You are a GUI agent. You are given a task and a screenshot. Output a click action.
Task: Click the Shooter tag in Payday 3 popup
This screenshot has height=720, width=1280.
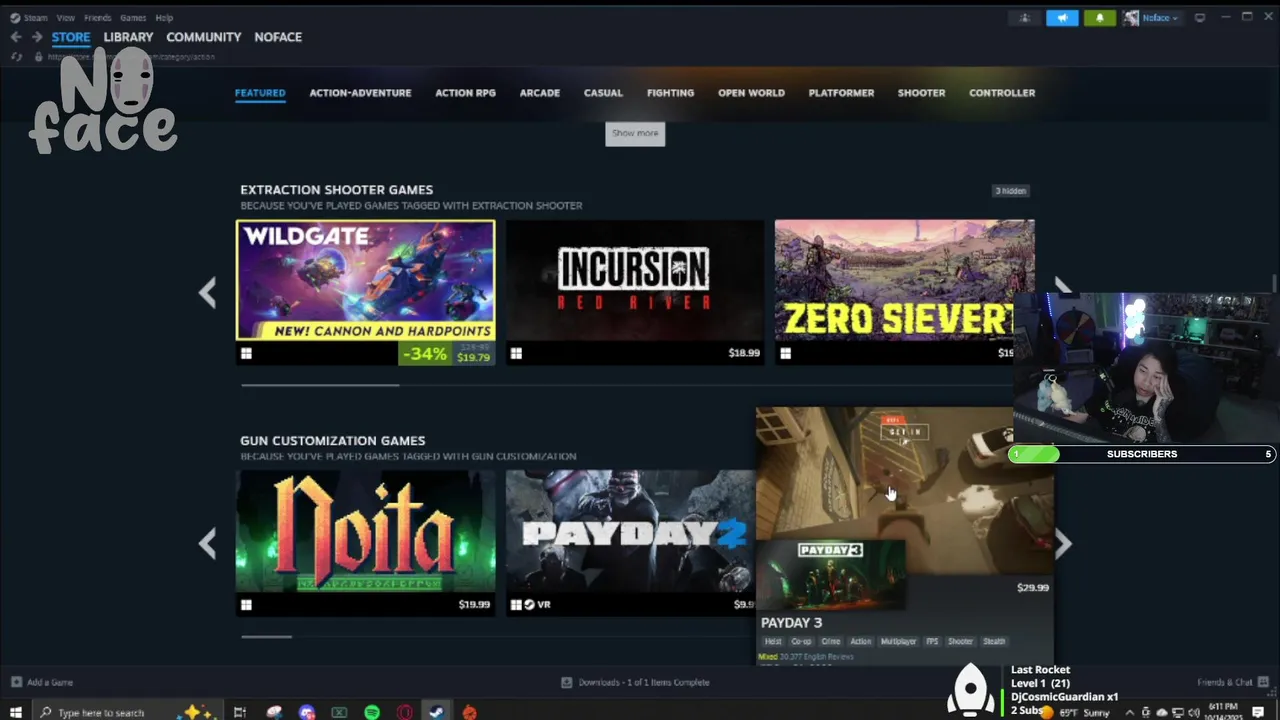pos(960,642)
